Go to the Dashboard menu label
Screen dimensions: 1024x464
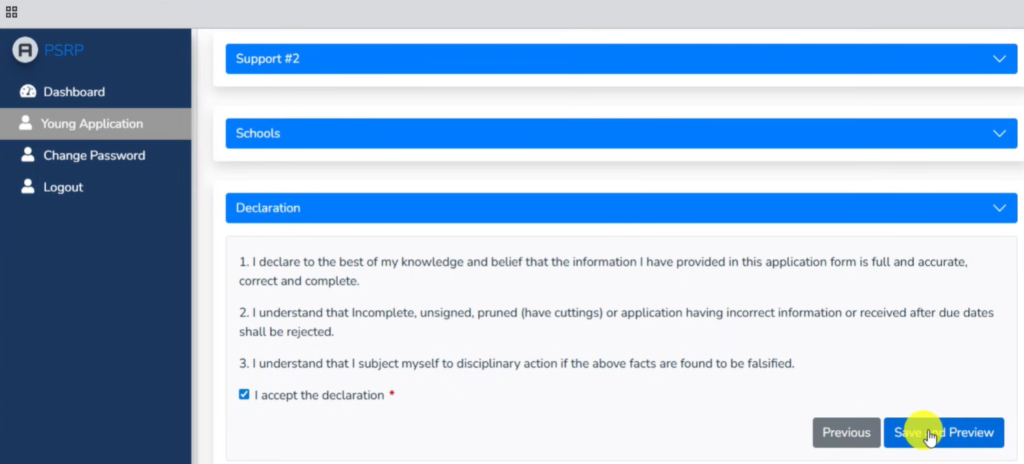[x=74, y=92]
